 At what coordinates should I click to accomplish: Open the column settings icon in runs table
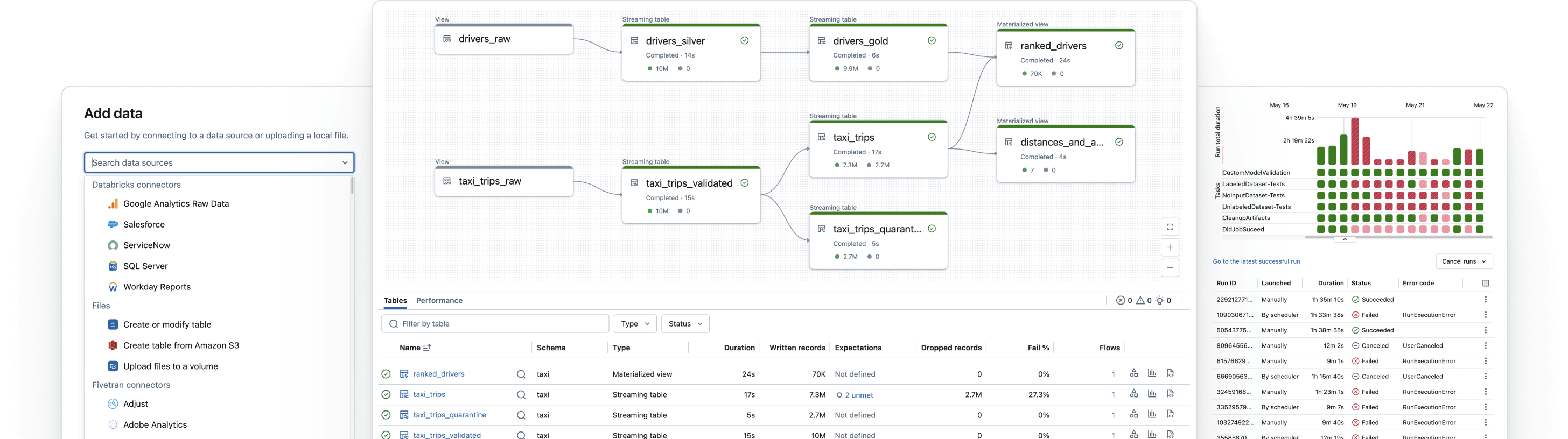pyautogui.click(x=1485, y=284)
